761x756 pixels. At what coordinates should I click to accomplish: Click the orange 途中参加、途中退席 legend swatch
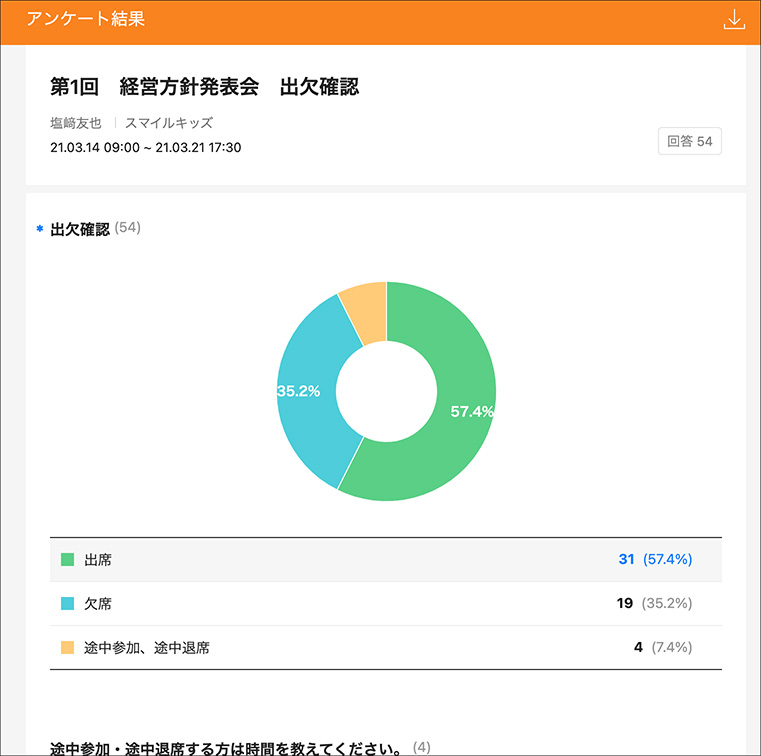68,648
